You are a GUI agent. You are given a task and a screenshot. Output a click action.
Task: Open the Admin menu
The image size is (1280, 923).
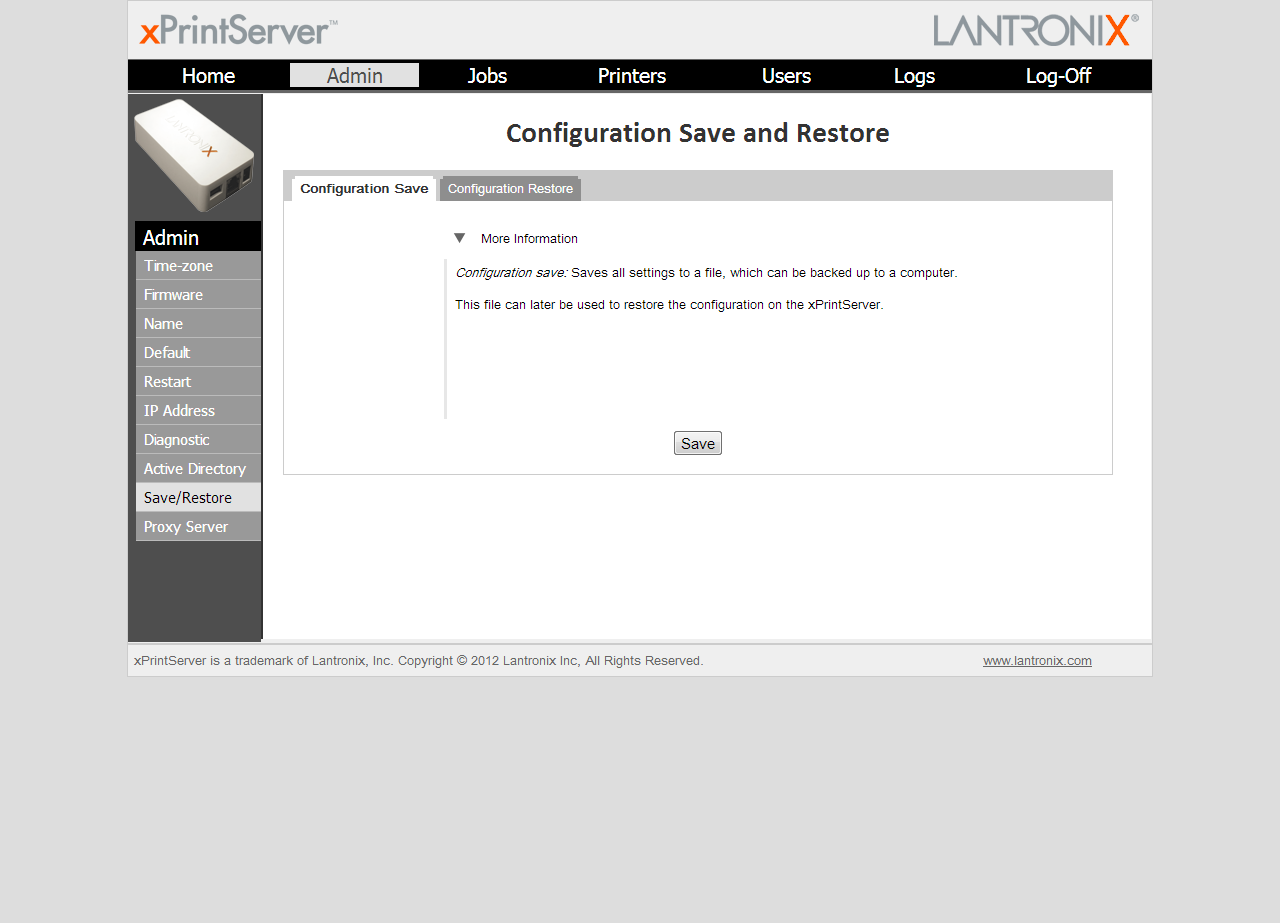pyautogui.click(x=354, y=75)
